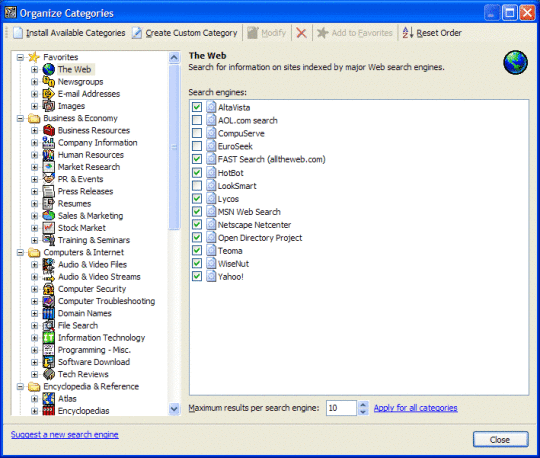Click the Business Resources briefcase icon

[x=49, y=131]
